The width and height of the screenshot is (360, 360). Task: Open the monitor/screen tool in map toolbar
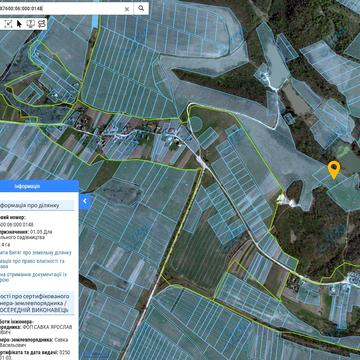click(x=30, y=24)
